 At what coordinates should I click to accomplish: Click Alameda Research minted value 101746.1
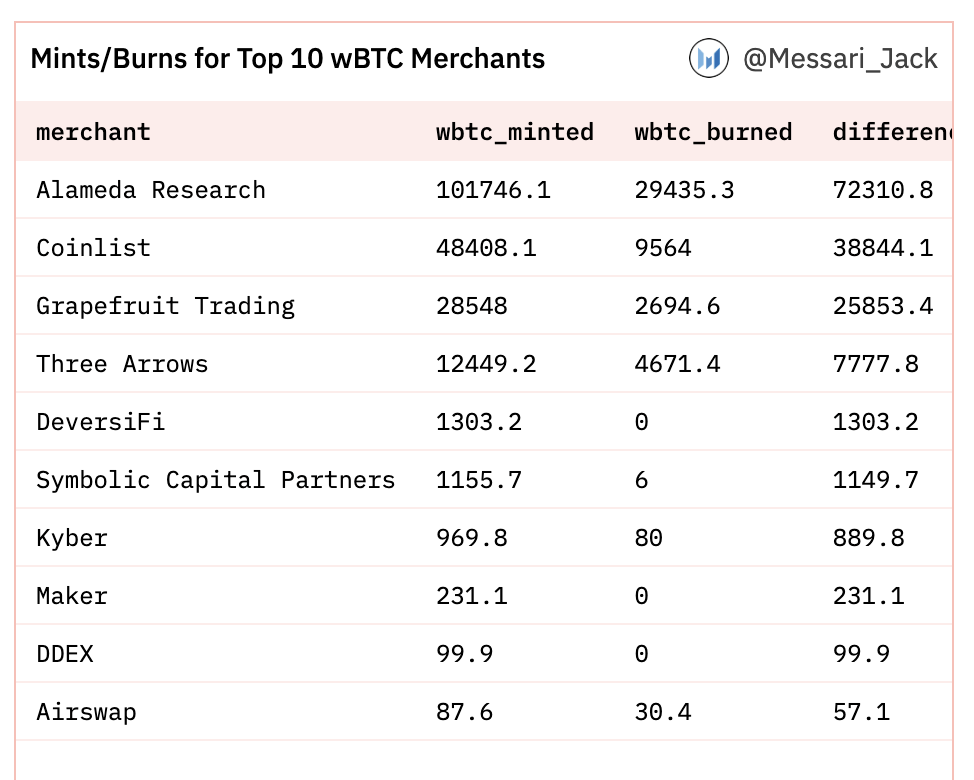(493, 190)
